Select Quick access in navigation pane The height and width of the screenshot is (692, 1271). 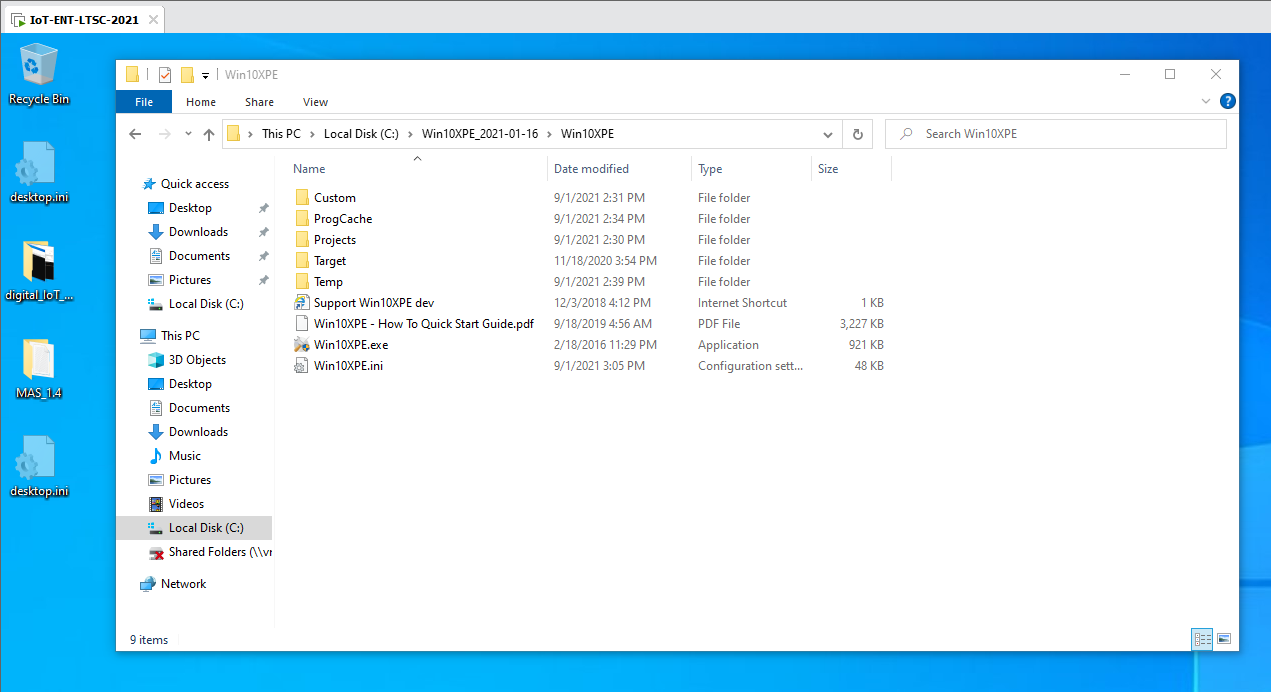click(x=194, y=184)
